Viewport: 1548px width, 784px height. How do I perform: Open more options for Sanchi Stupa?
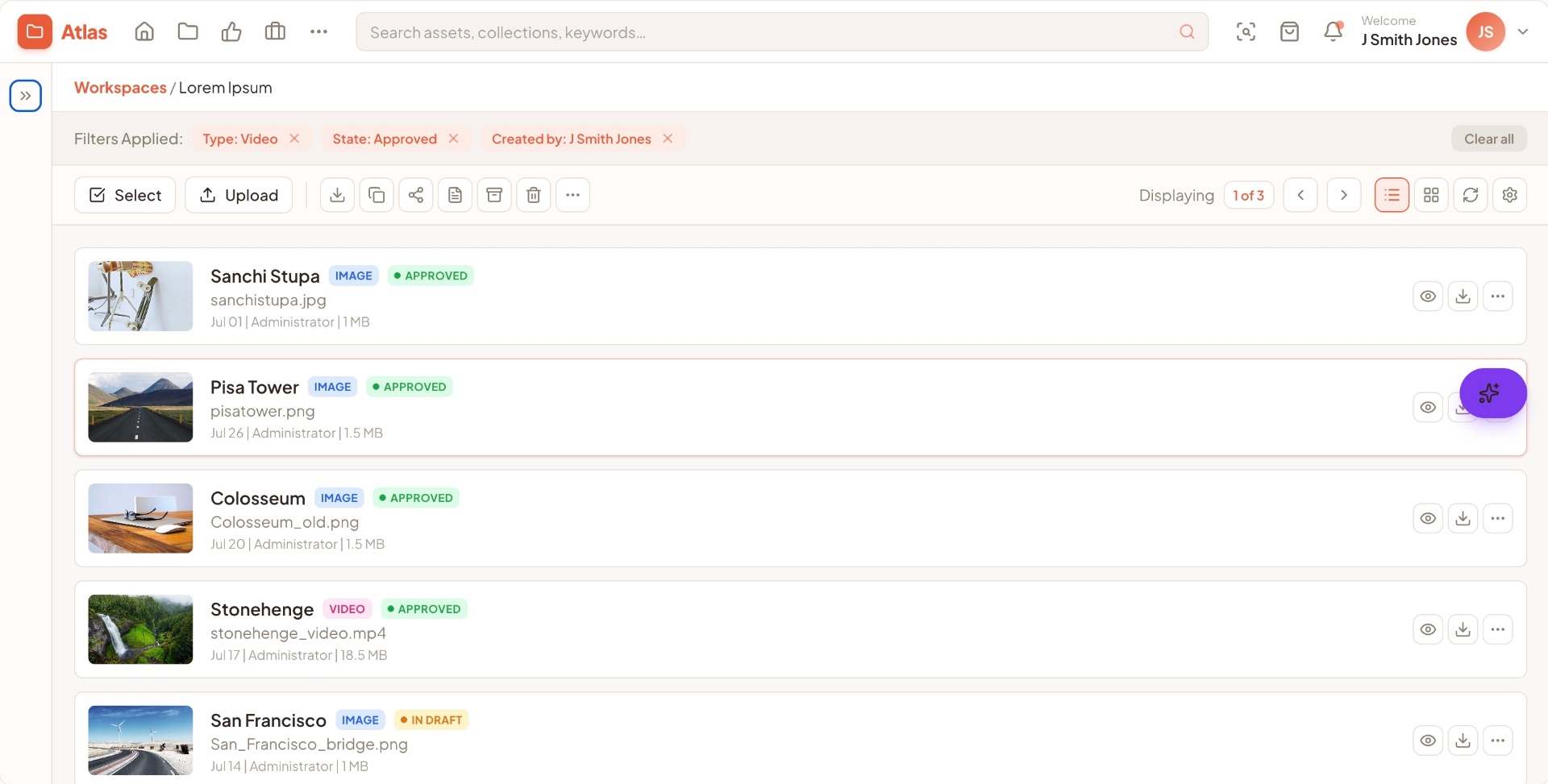(1498, 297)
